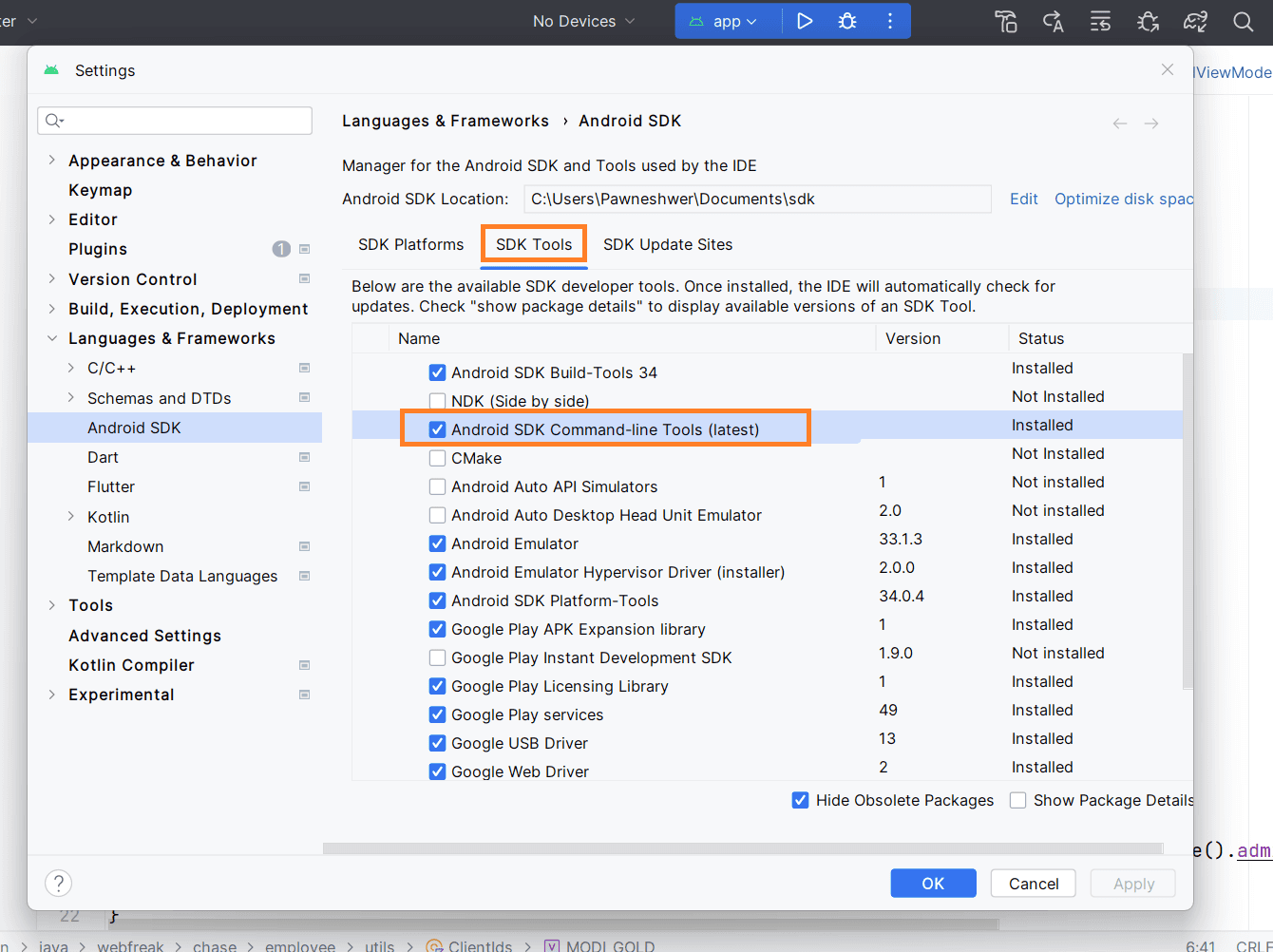This screenshot has width=1273, height=952.
Task: Open the No Devices dropdown
Action: [x=583, y=21]
